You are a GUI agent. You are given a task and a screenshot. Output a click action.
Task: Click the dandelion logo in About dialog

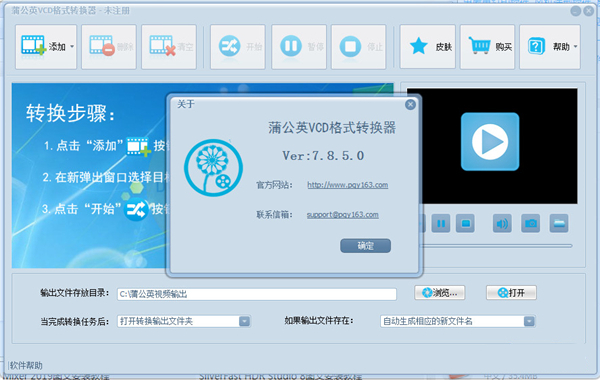click(214, 168)
